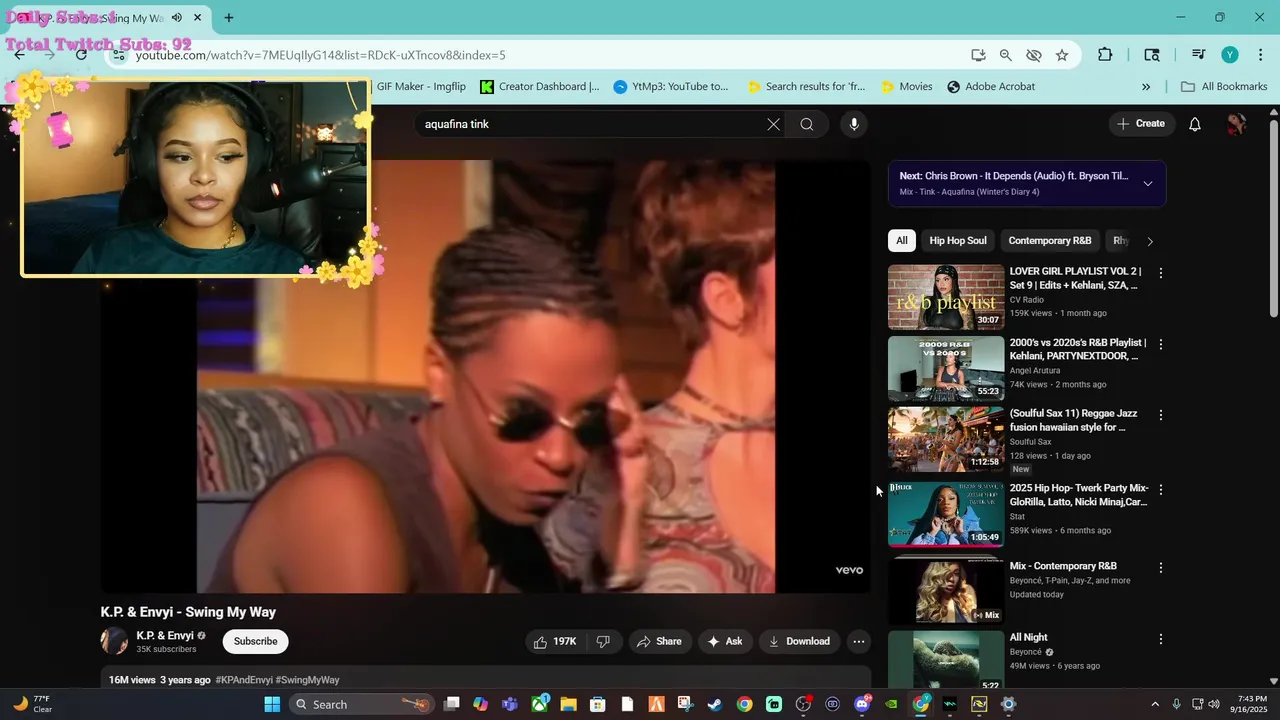Click the #SwingMyWay hashtag
1280x720 pixels.
pos(307,680)
